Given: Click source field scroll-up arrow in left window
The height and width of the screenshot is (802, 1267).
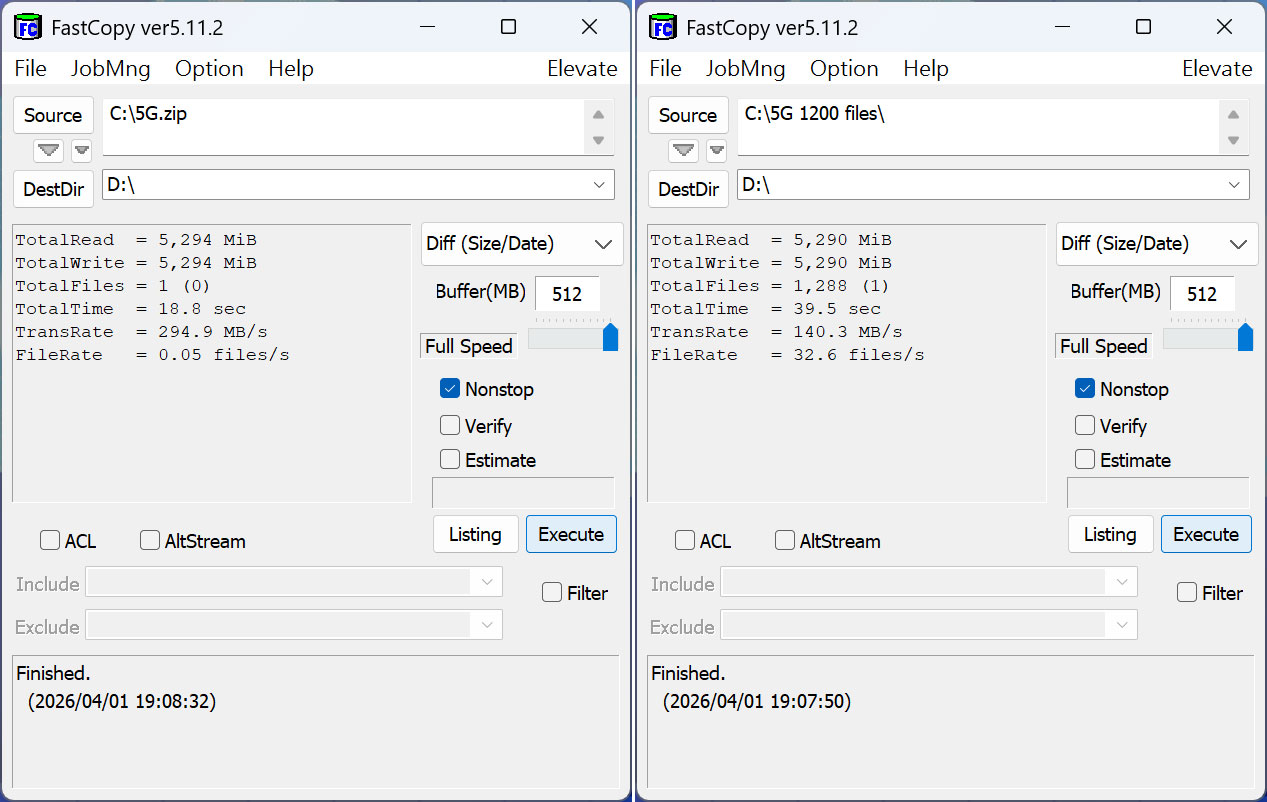Looking at the screenshot, I should pos(598,114).
